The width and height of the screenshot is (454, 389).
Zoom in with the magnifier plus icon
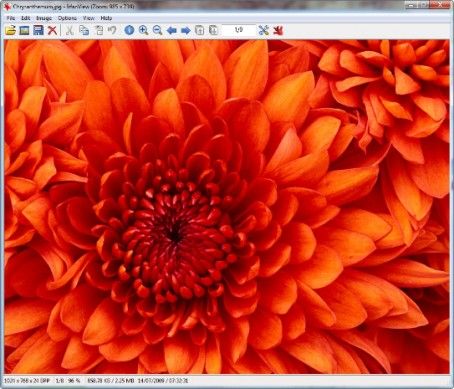click(x=143, y=30)
